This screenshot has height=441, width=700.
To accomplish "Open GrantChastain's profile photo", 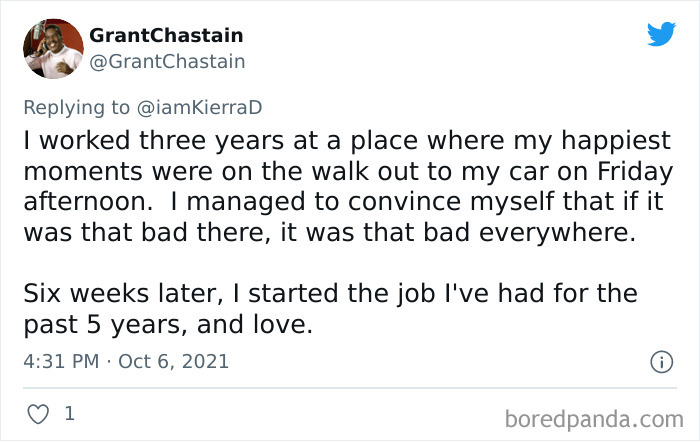I will (x=51, y=48).
